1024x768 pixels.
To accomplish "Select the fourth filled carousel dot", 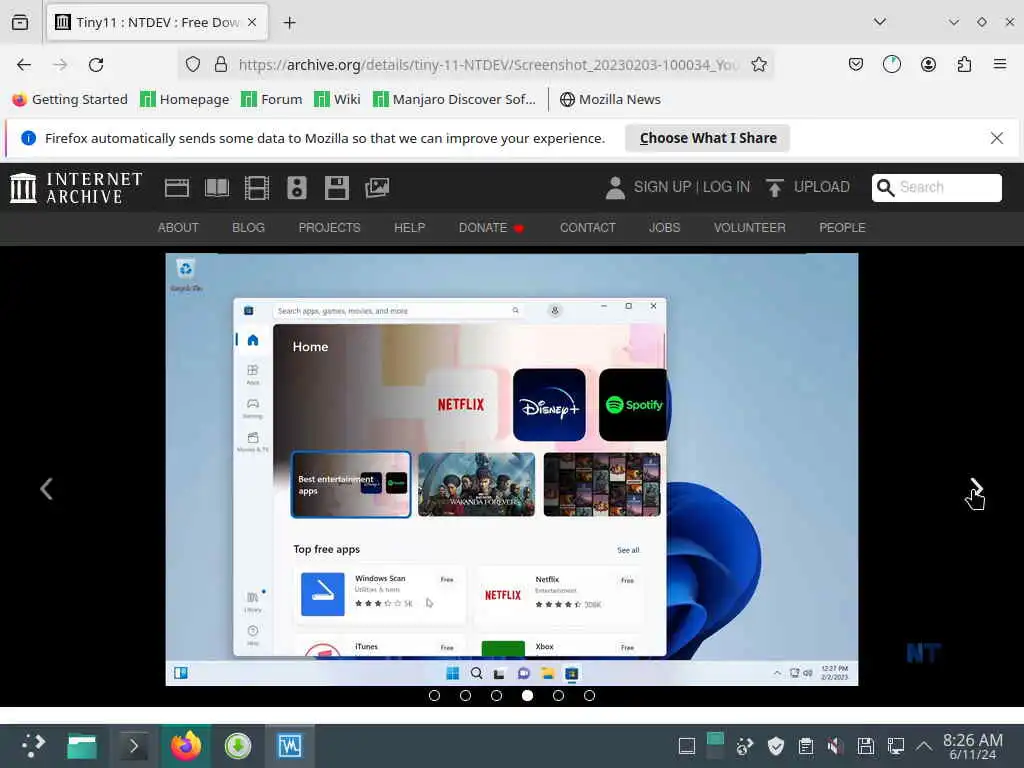I will (528, 696).
